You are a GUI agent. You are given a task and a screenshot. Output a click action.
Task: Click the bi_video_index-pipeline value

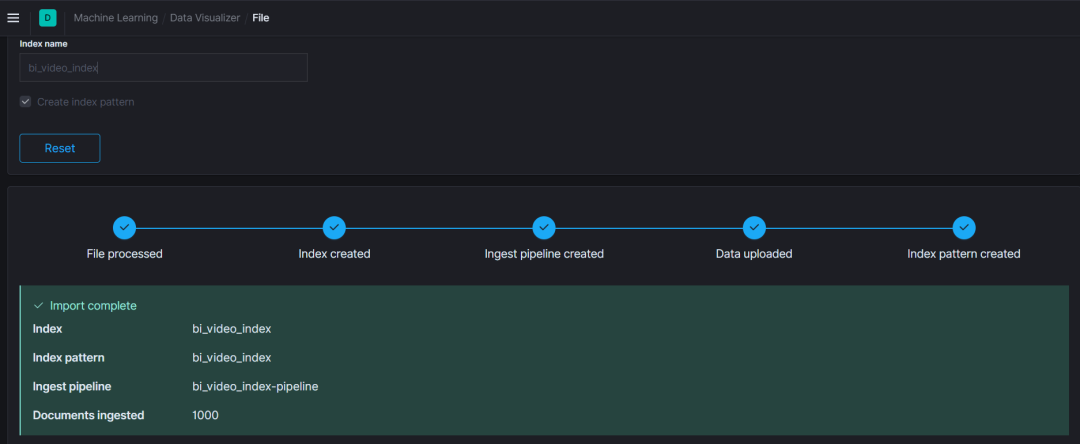(x=255, y=386)
